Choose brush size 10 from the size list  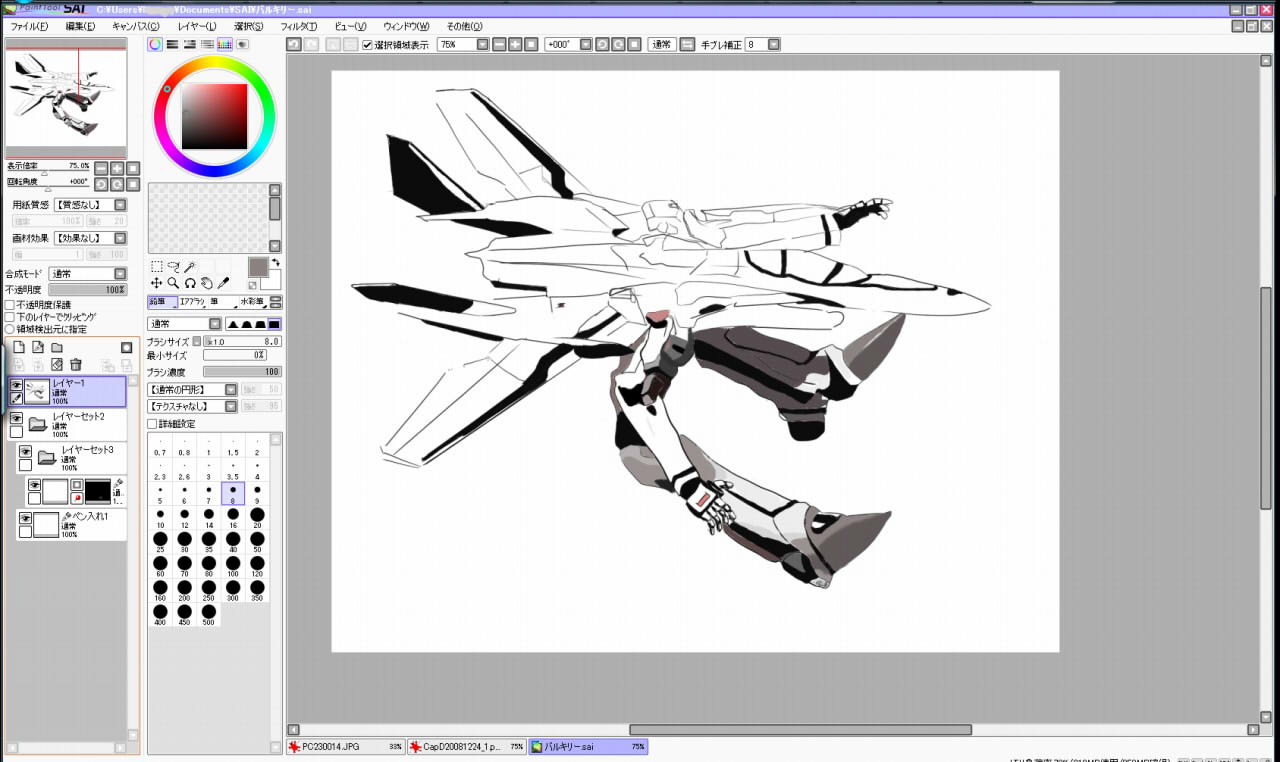(160, 517)
